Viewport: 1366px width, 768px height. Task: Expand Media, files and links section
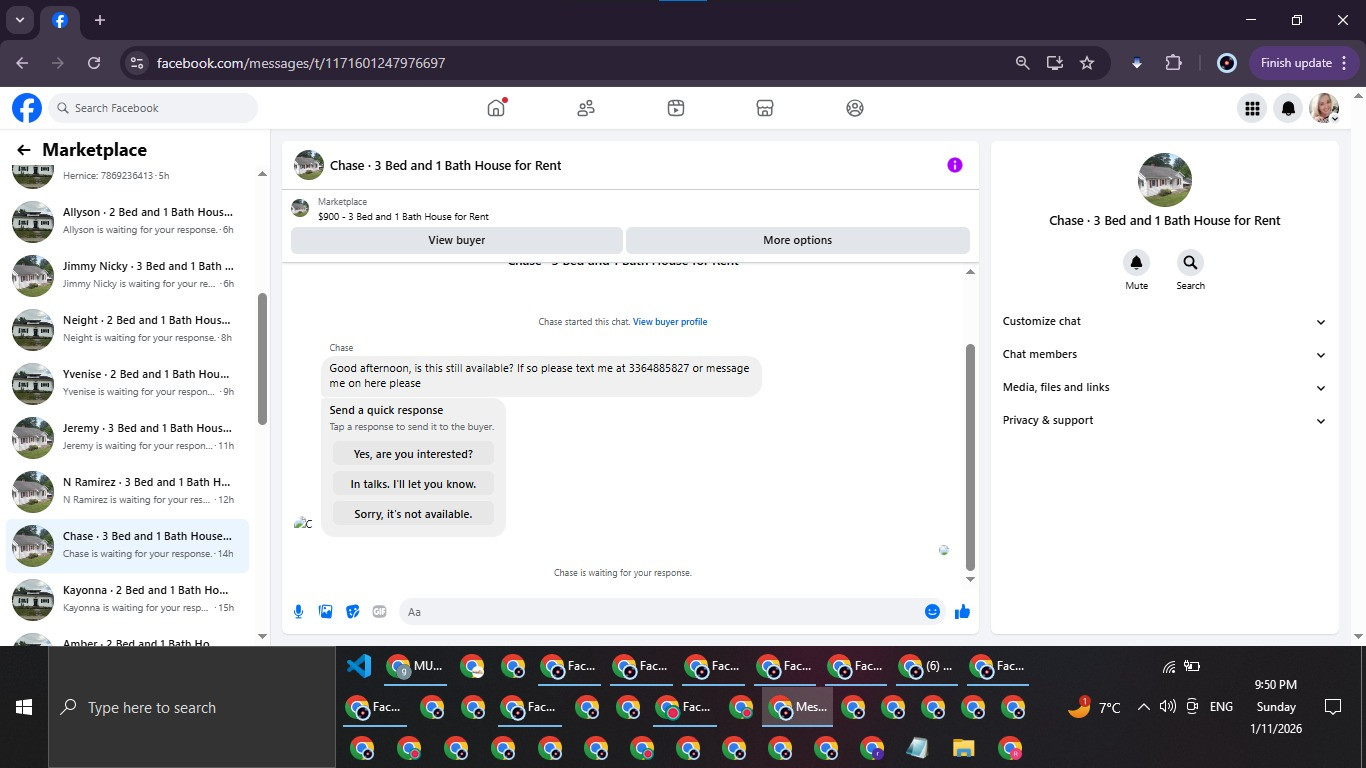[1165, 387]
